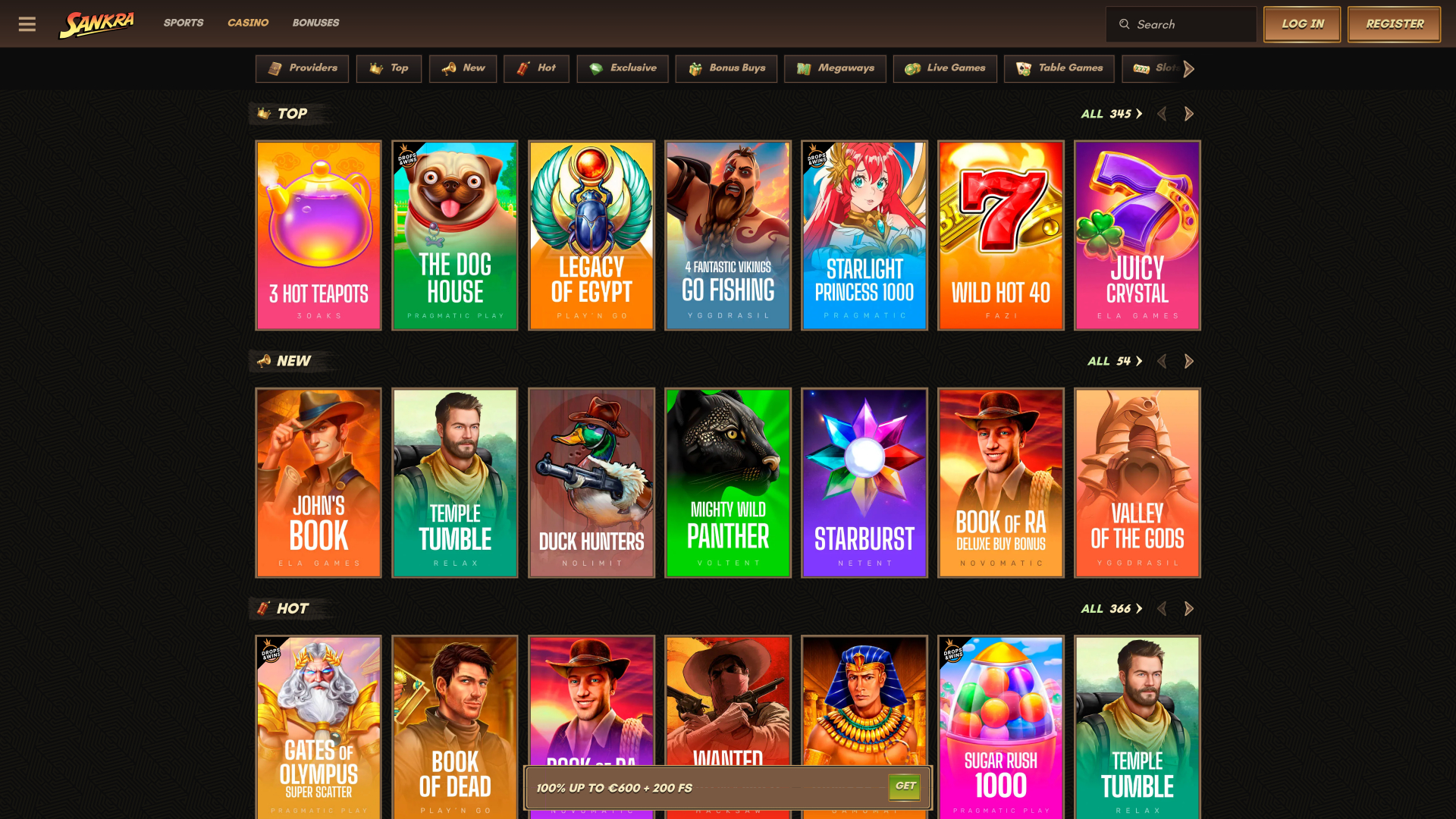Click the Log In button
This screenshot has height=819, width=1456.
(x=1302, y=24)
